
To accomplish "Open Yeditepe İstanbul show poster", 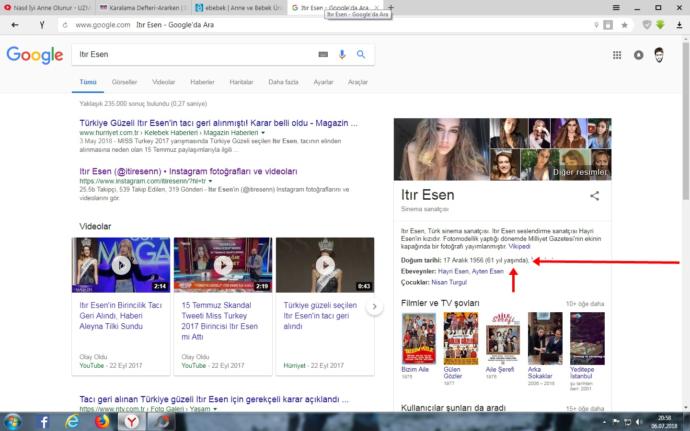I will point(587,339).
